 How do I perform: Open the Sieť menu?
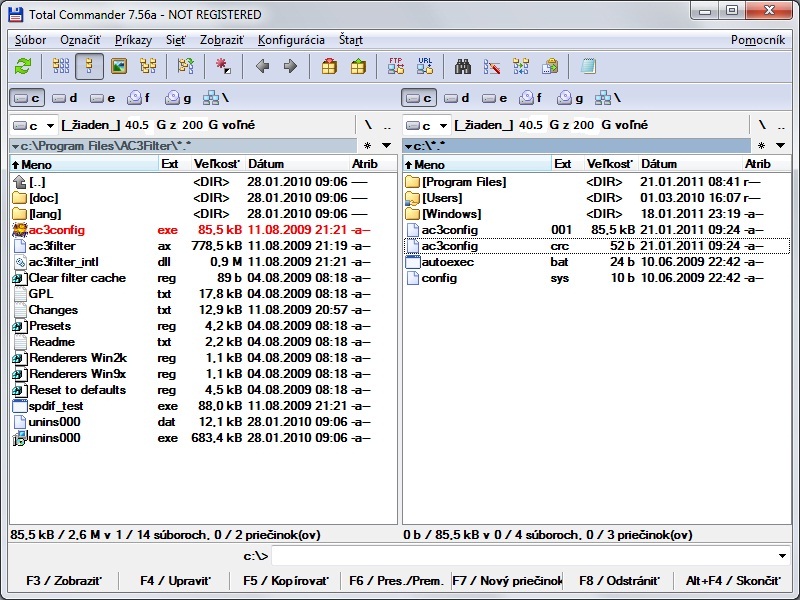click(x=176, y=40)
